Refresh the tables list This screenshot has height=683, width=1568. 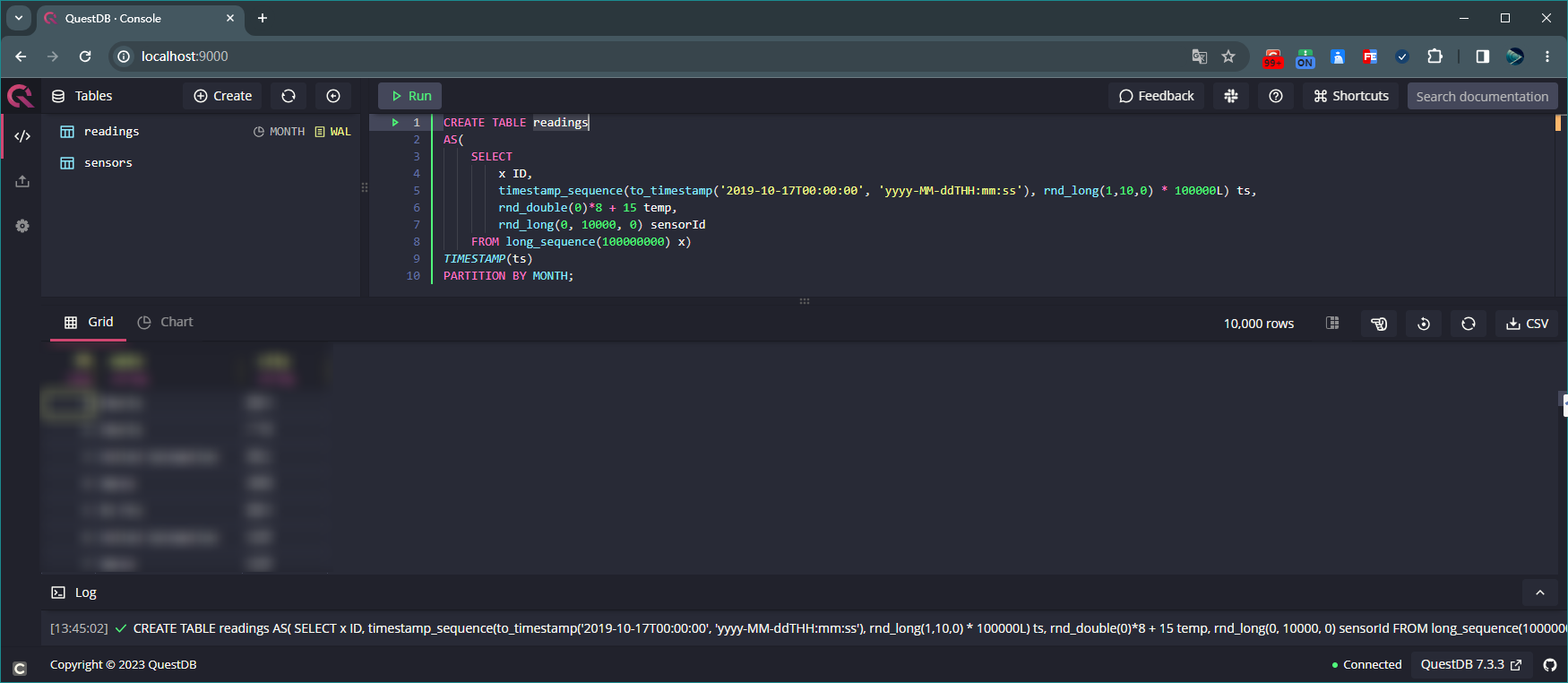[x=289, y=96]
